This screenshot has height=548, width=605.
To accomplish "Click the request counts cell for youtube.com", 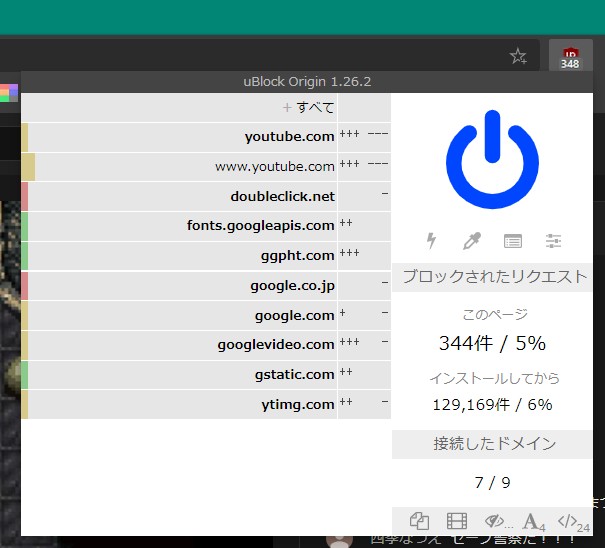I will coord(364,137).
